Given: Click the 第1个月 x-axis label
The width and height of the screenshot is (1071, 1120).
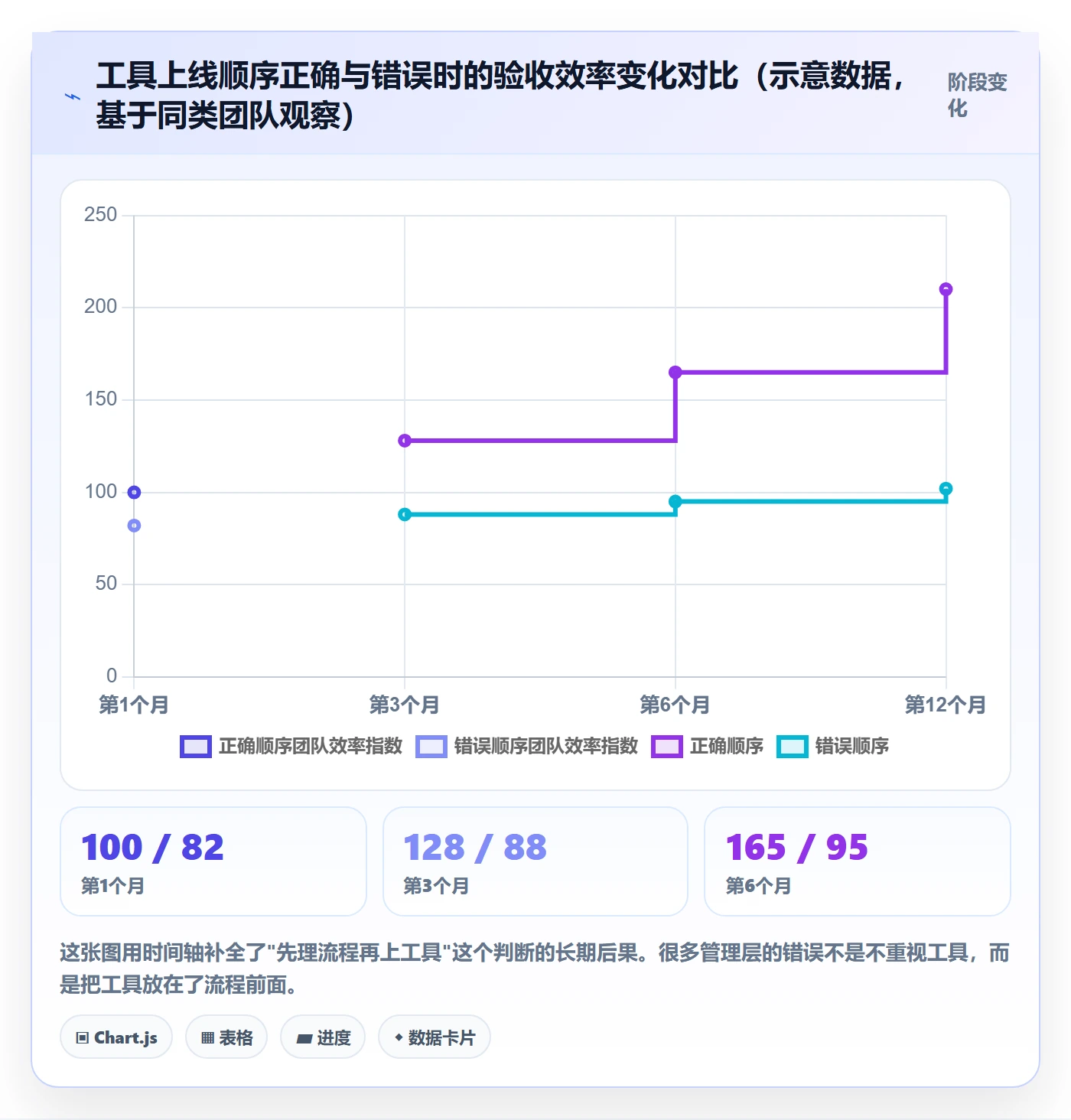Looking at the screenshot, I should (134, 705).
